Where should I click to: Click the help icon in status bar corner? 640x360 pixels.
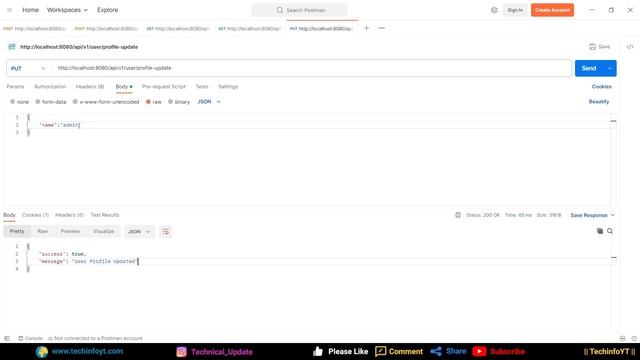pyautogui.click(x=634, y=338)
